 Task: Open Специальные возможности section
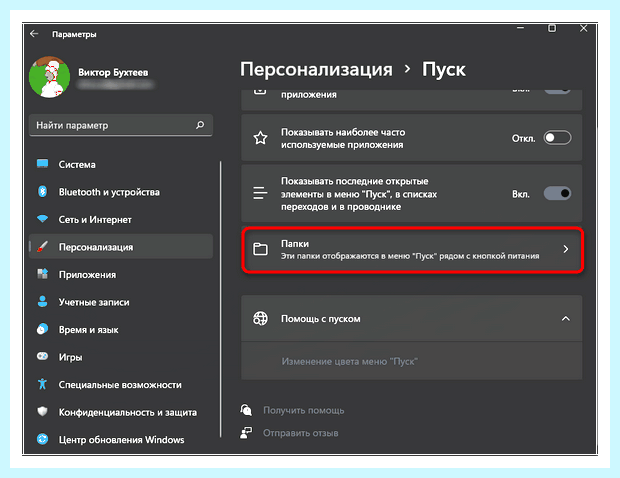121,385
